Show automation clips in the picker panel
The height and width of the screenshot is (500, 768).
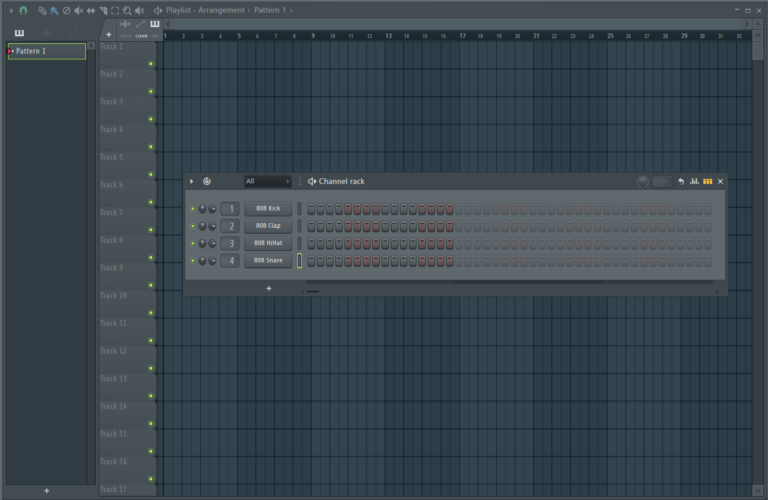(73, 33)
